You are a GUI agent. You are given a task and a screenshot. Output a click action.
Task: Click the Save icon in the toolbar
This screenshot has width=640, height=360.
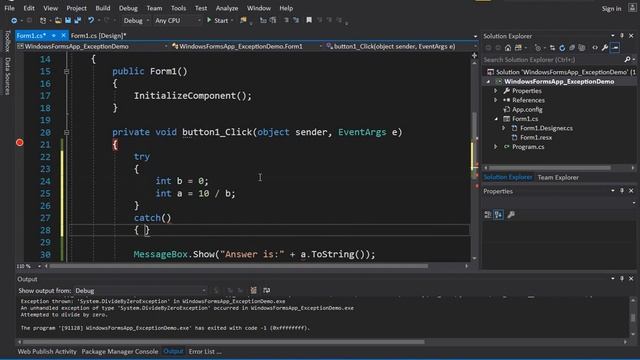pyautogui.click(x=68, y=20)
